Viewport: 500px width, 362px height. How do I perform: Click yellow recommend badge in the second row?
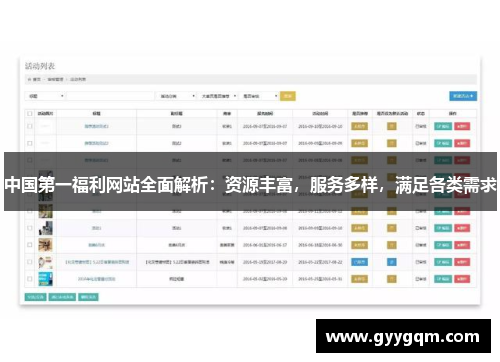pyautogui.click(x=359, y=143)
